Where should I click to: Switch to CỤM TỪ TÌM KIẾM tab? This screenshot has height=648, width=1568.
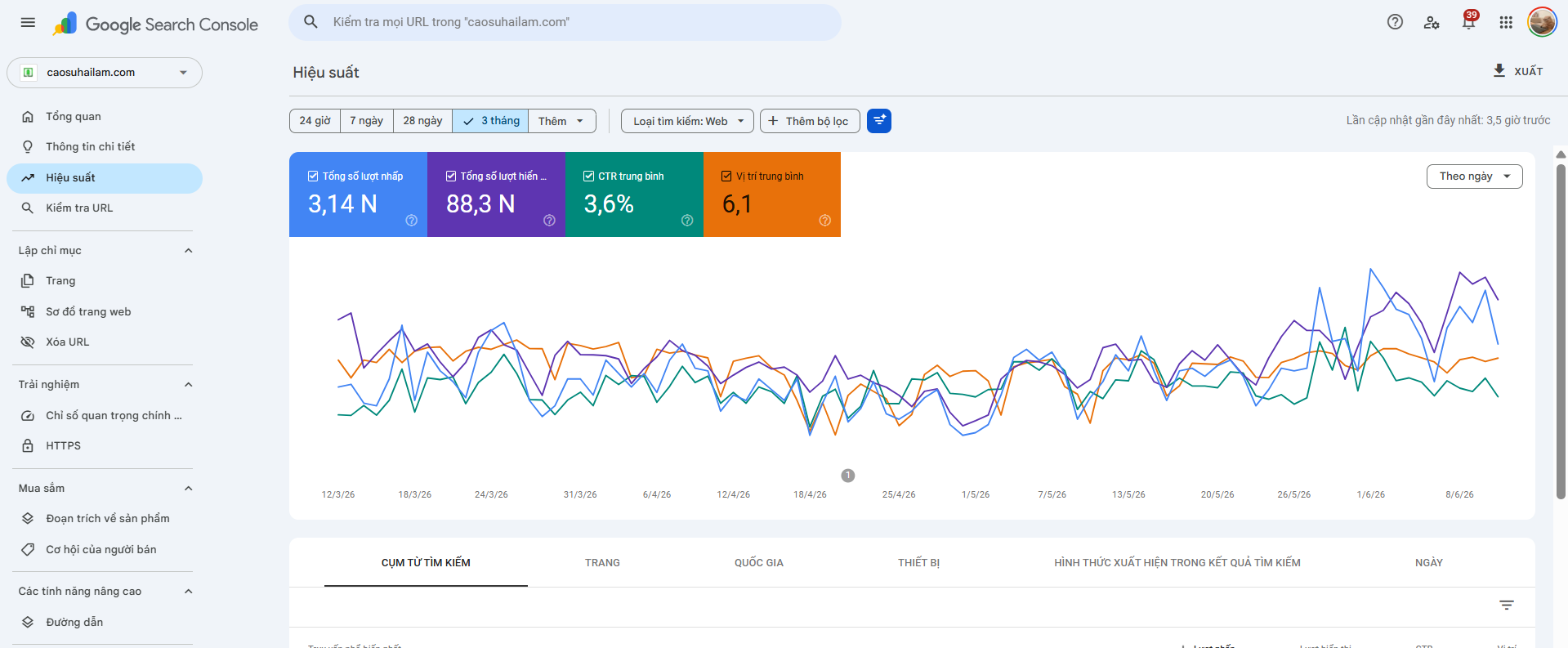(x=426, y=562)
